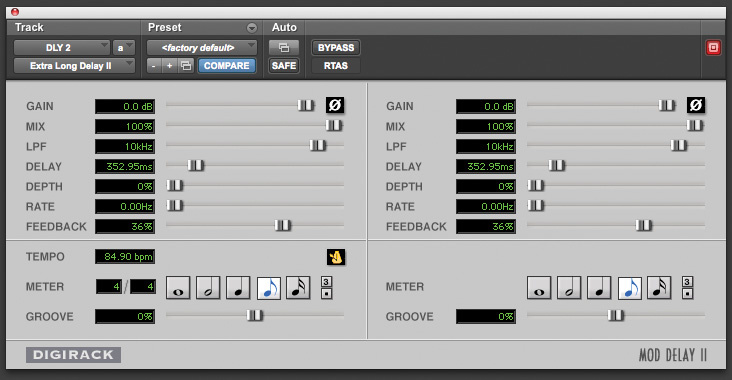Toggle dotted modifier in right meter
Screen dimensions: 732x380
687,294
